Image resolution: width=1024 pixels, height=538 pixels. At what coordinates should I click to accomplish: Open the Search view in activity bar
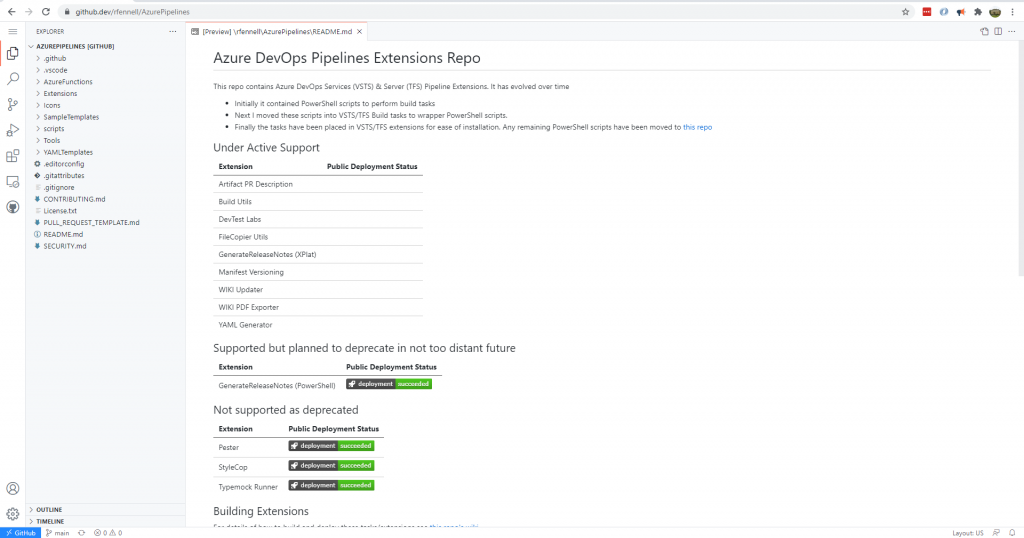click(x=12, y=79)
